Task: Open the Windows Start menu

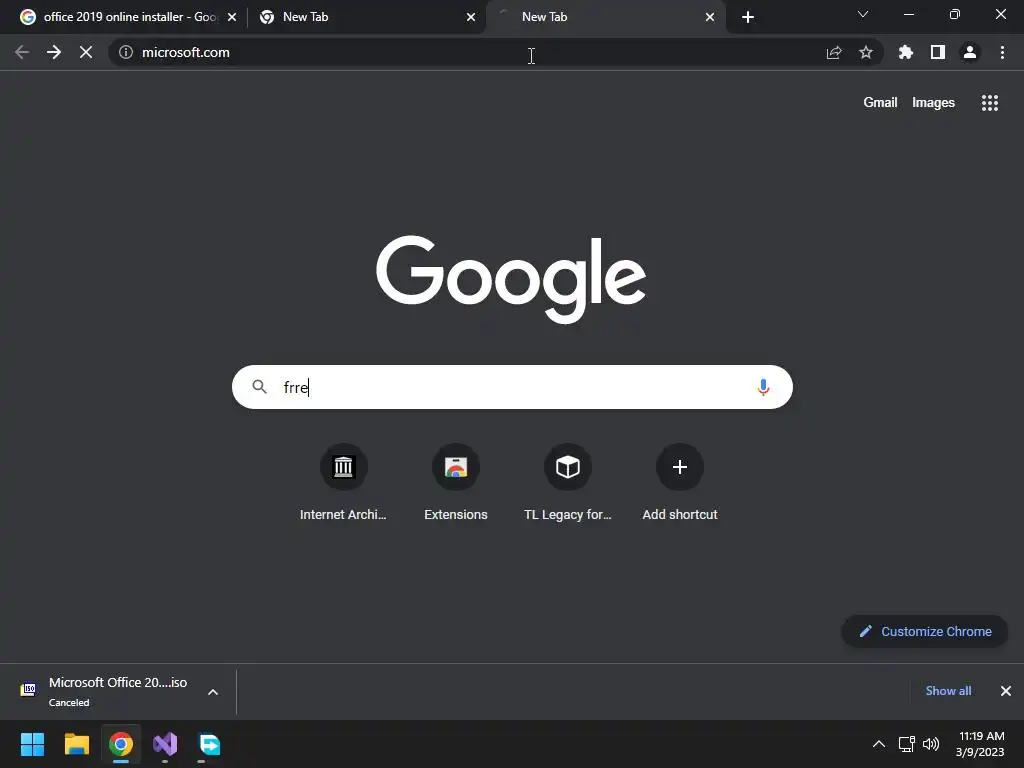Action: (x=32, y=744)
